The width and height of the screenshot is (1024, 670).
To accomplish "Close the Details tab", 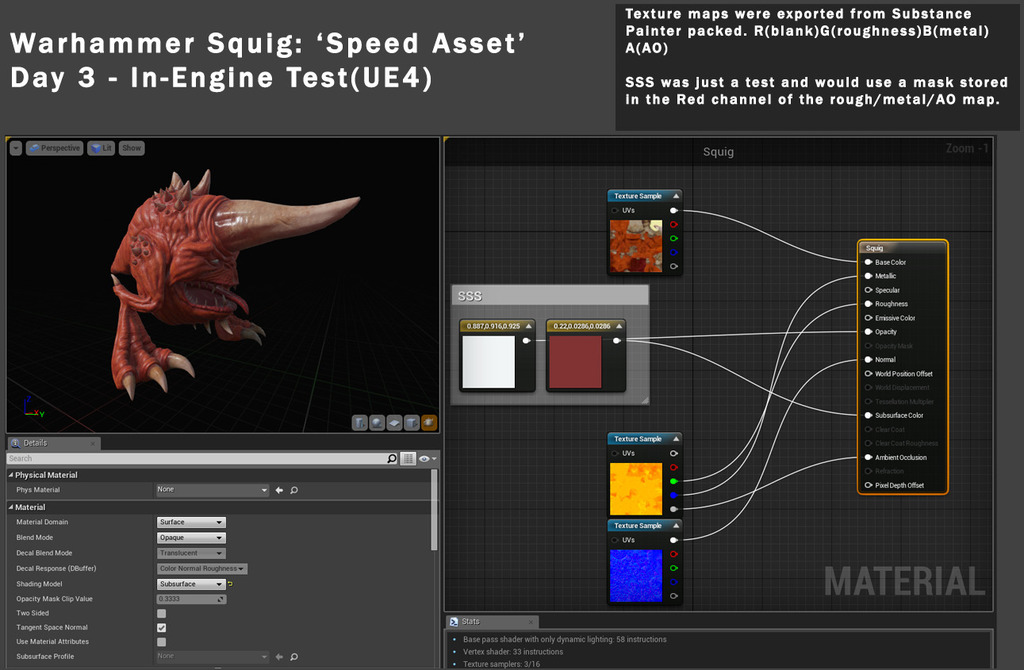I will point(93,443).
